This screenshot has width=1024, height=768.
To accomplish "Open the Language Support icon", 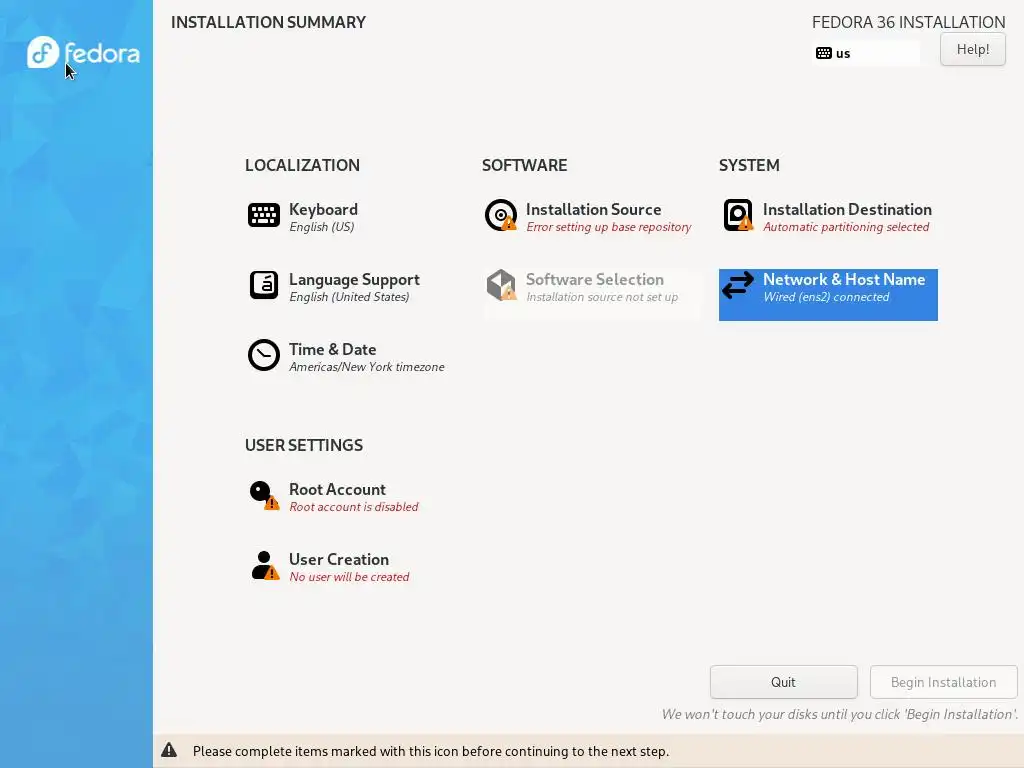I will pos(264,285).
